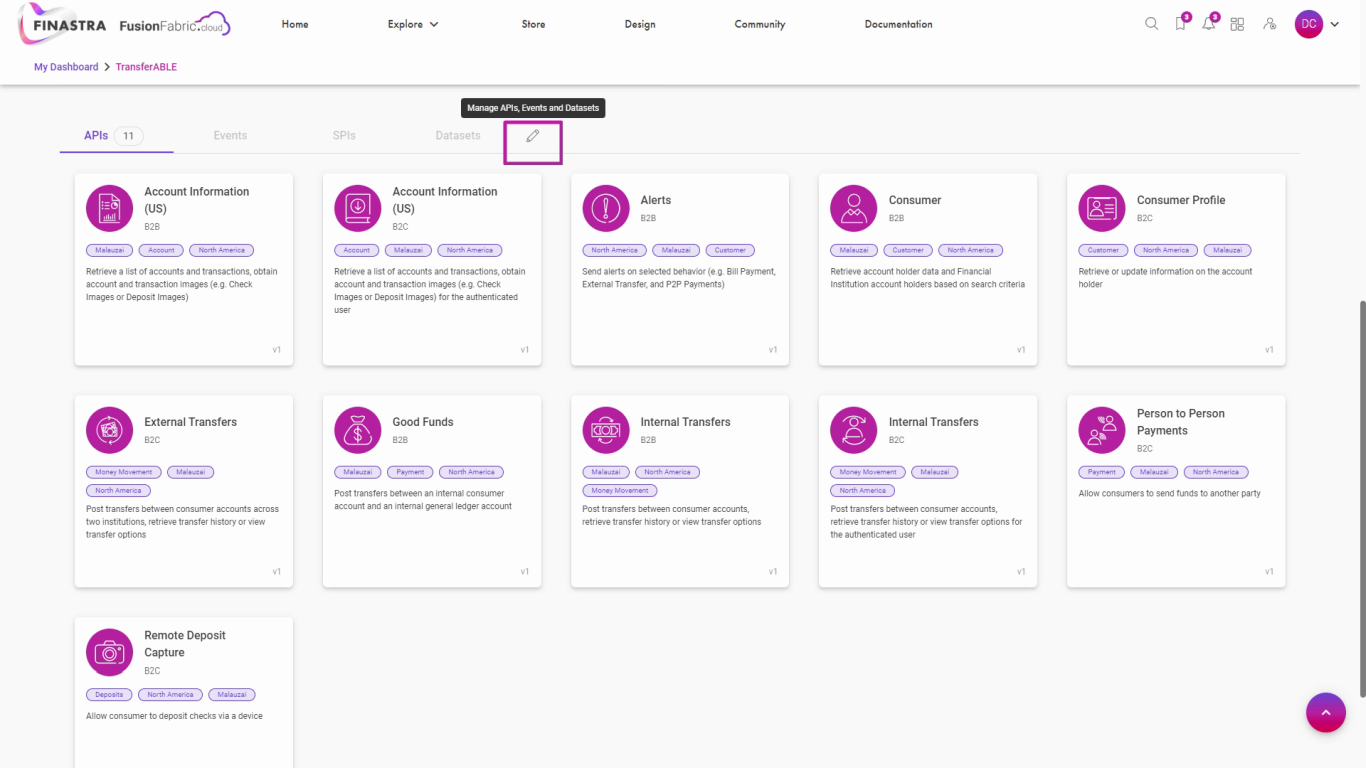The height and width of the screenshot is (768, 1366).
Task: Click the Good Funds money bag icon
Action: (x=358, y=430)
